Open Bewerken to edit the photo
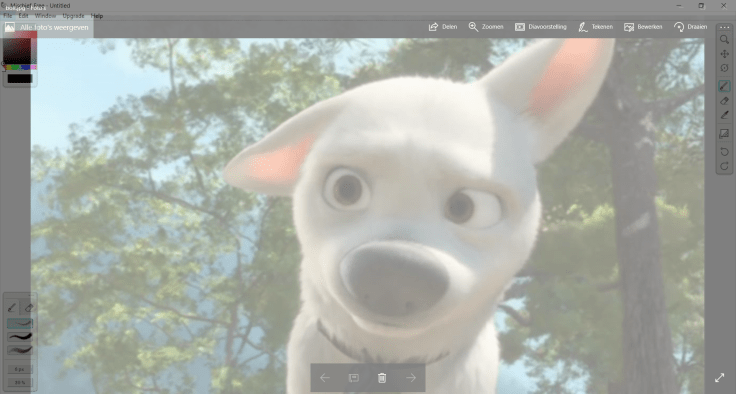Screen dimensions: 736x394 coord(643,27)
